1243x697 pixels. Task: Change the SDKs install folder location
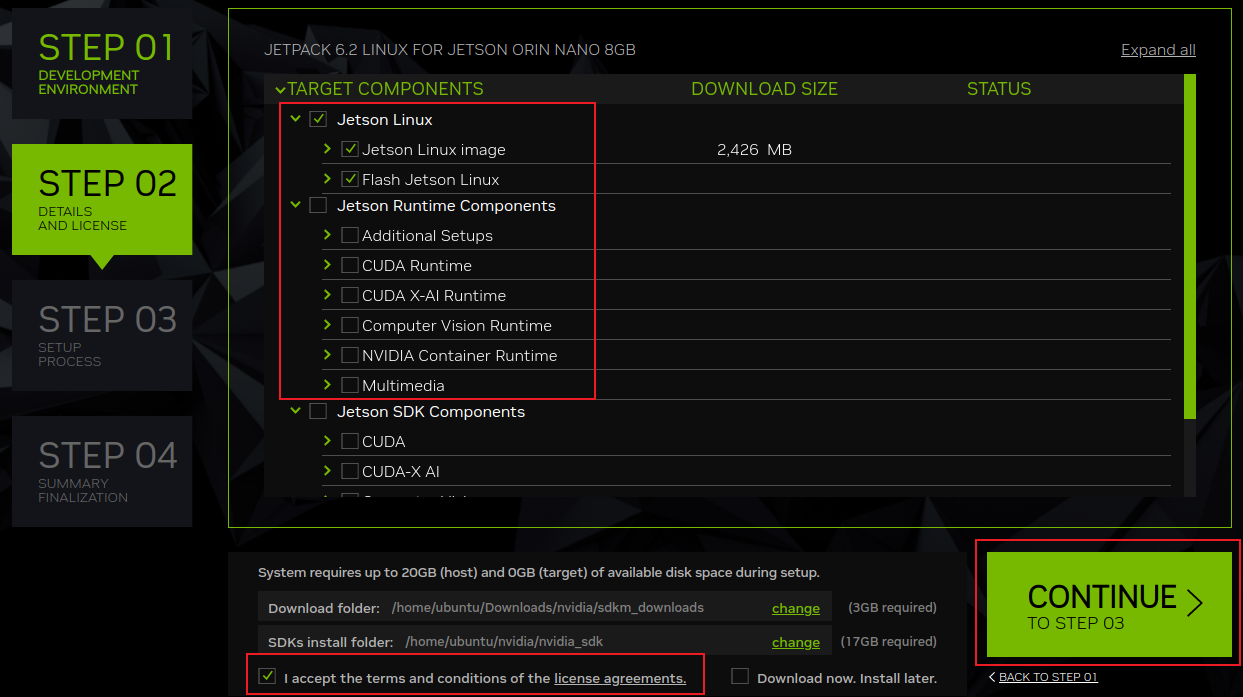pos(796,642)
